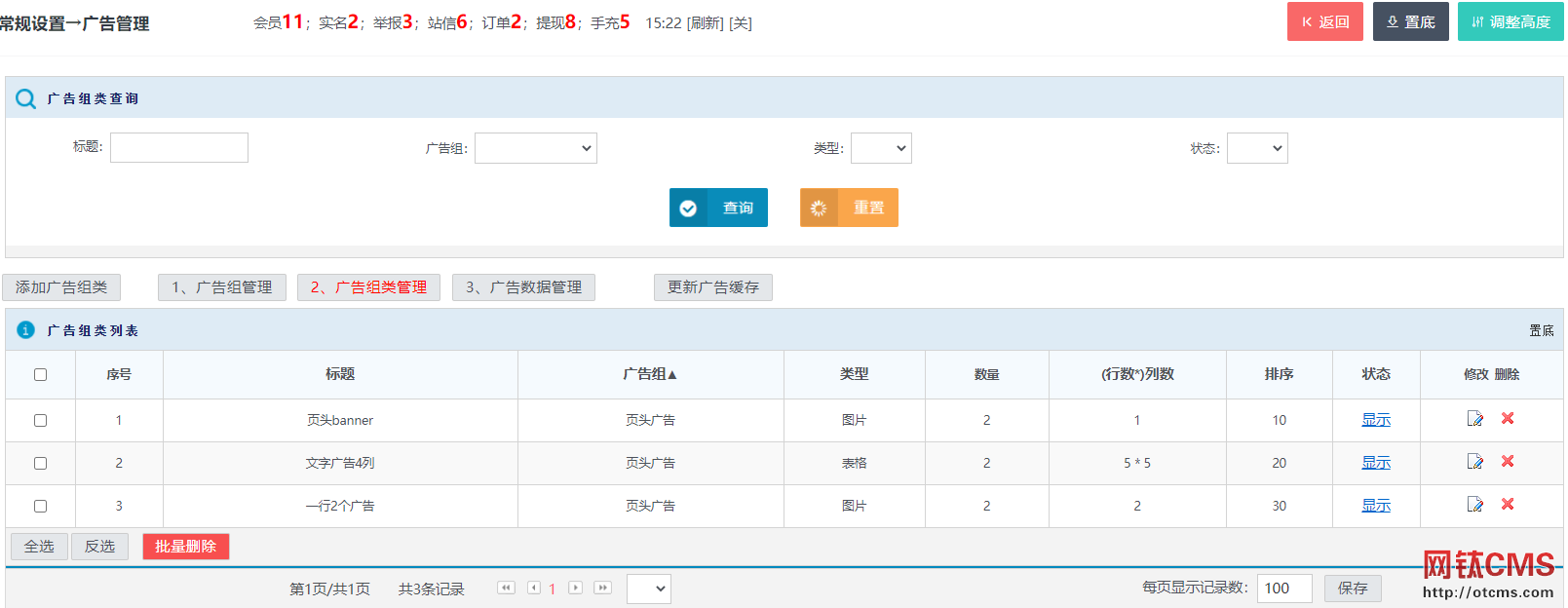Click the red 批量删除 button
The width and height of the screenshot is (1568, 608).
point(185,547)
